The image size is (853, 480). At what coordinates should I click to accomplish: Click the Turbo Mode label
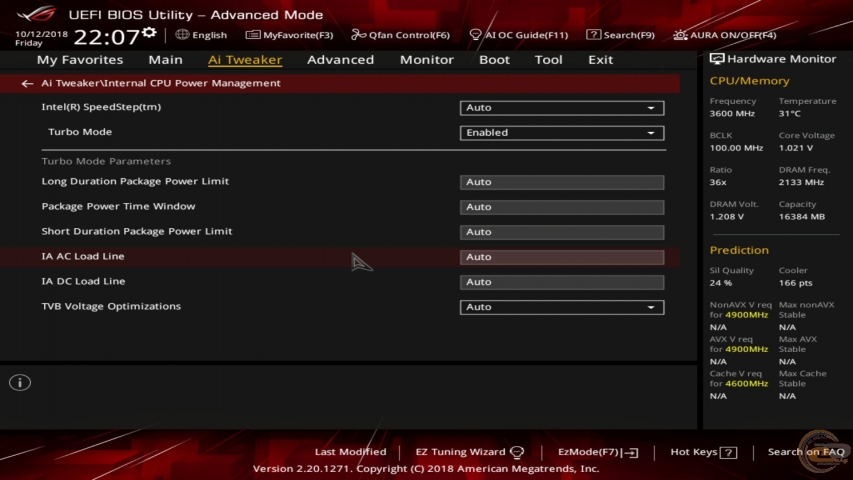80,132
